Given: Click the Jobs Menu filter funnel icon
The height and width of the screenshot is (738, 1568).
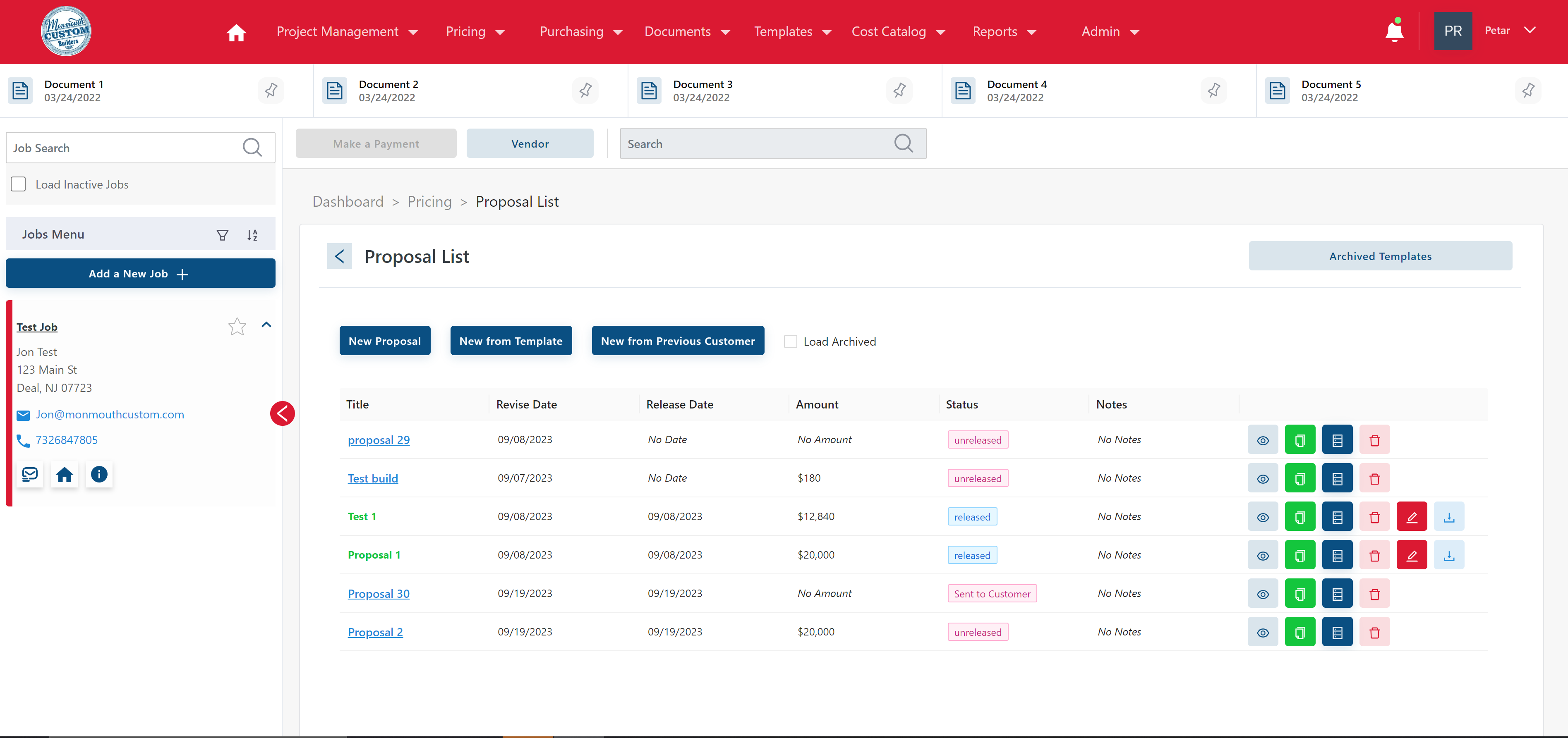Looking at the screenshot, I should [223, 235].
